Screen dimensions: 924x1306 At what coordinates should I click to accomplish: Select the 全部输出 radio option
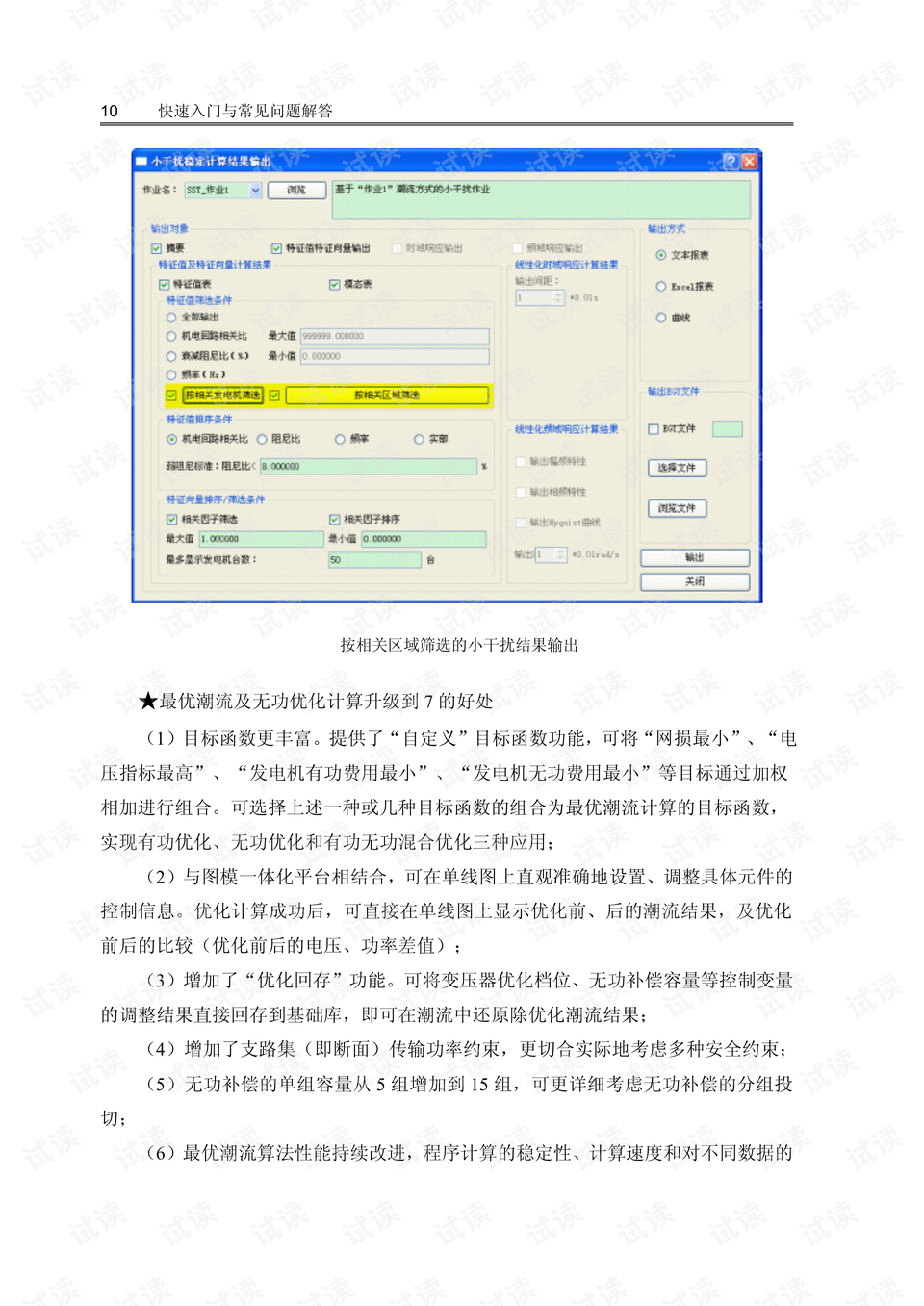click(171, 317)
